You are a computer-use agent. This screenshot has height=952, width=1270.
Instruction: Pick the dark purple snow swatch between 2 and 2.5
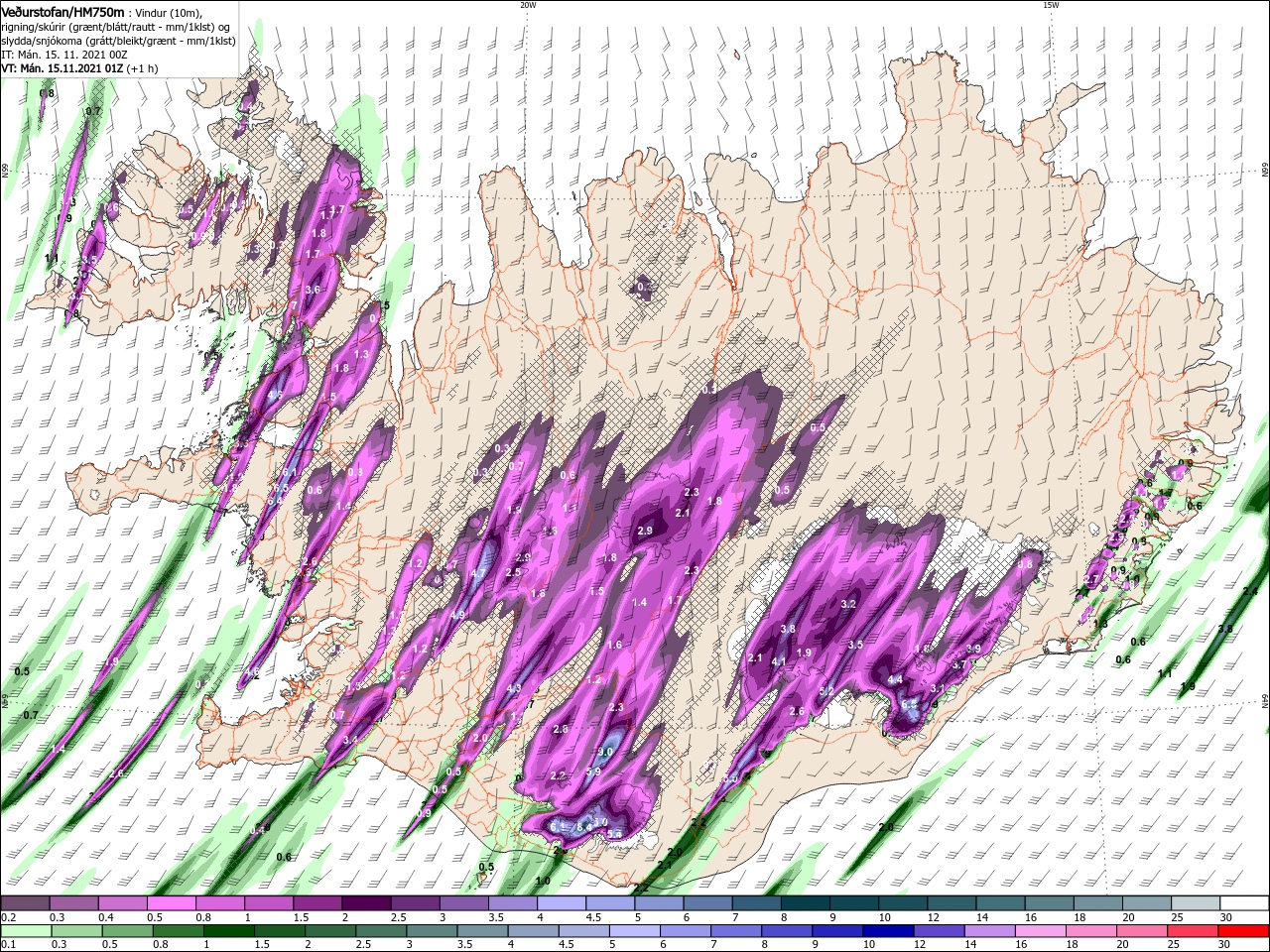coord(366,903)
